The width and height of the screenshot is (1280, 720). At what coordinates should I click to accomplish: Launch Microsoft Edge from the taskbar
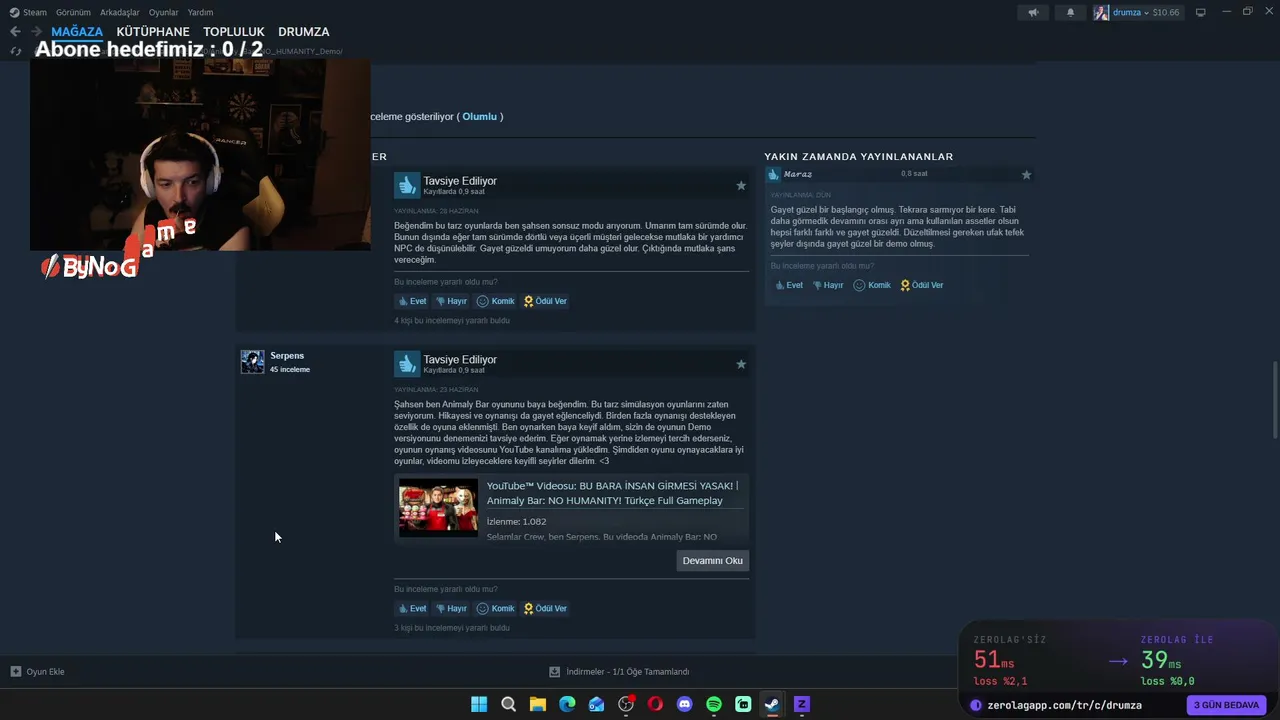pyautogui.click(x=567, y=704)
